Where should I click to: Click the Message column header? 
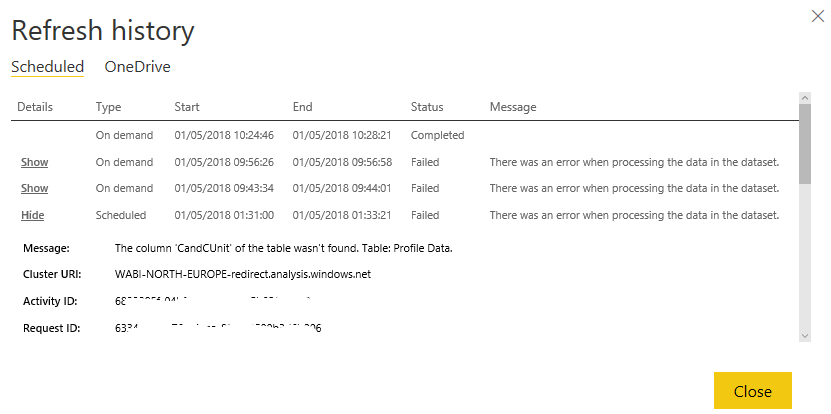tap(513, 107)
